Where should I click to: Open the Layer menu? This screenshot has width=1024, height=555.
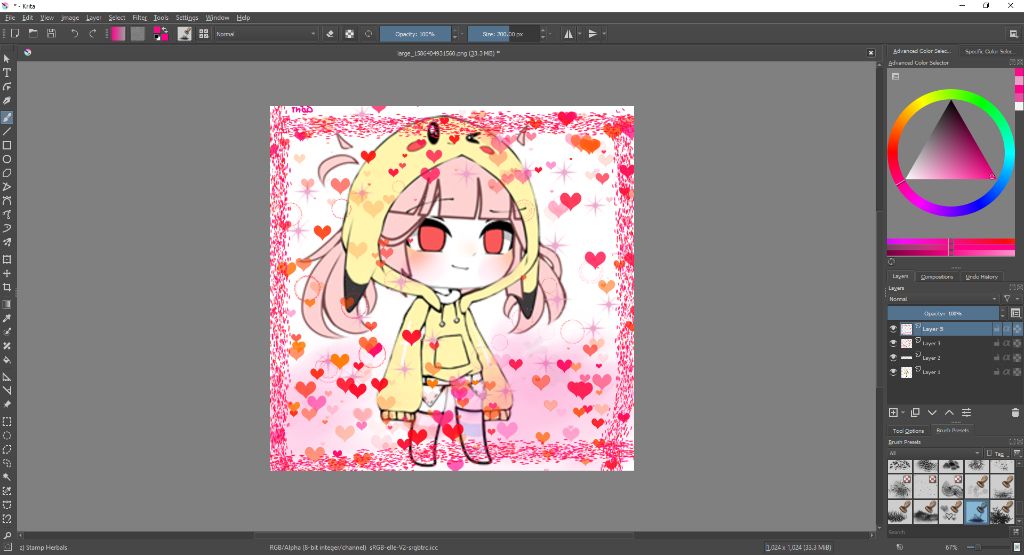93,18
